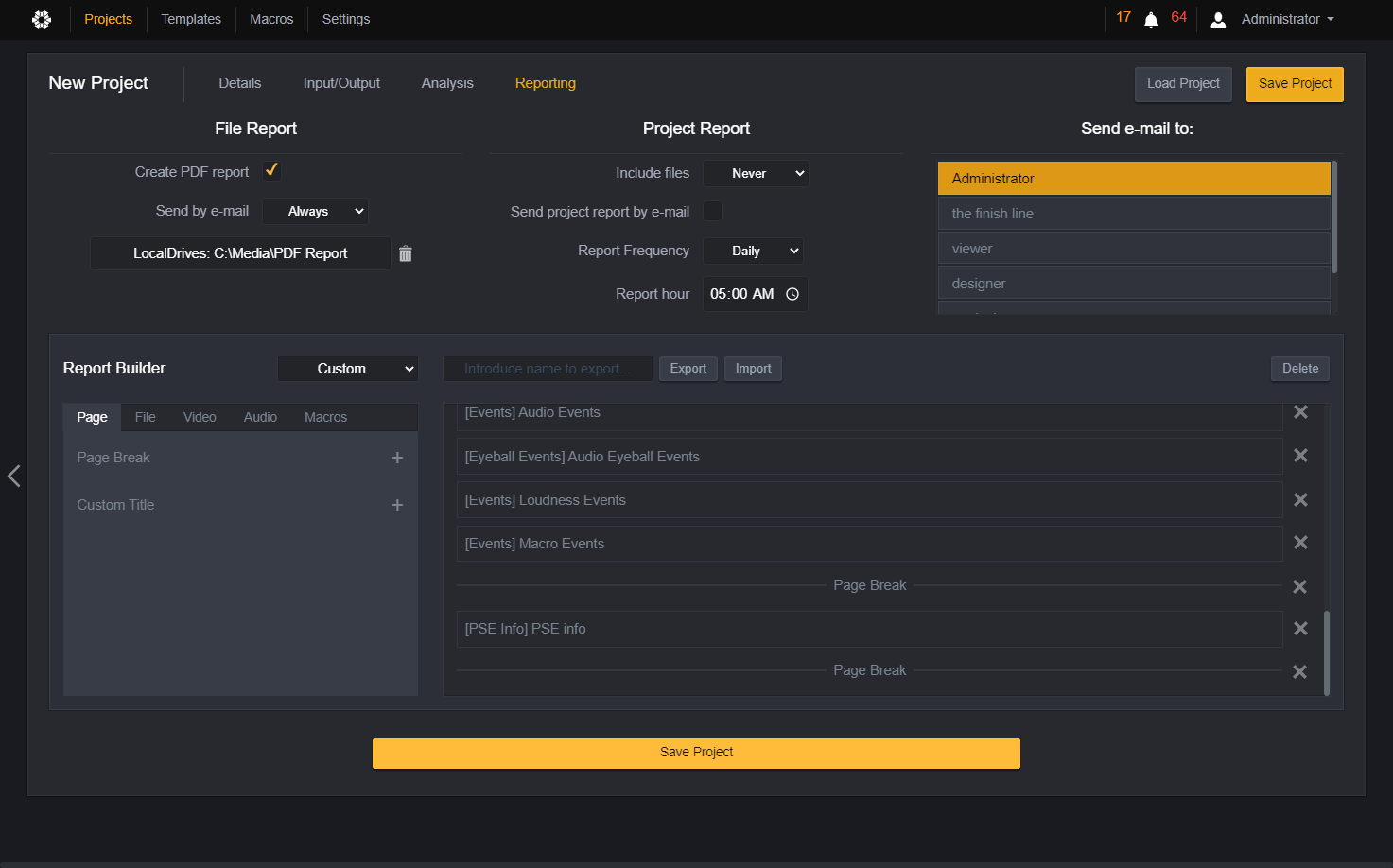This screenshot has height=868, width=1393.
Task: Select the Video tab in Report Builder
Action: point(200,417)
